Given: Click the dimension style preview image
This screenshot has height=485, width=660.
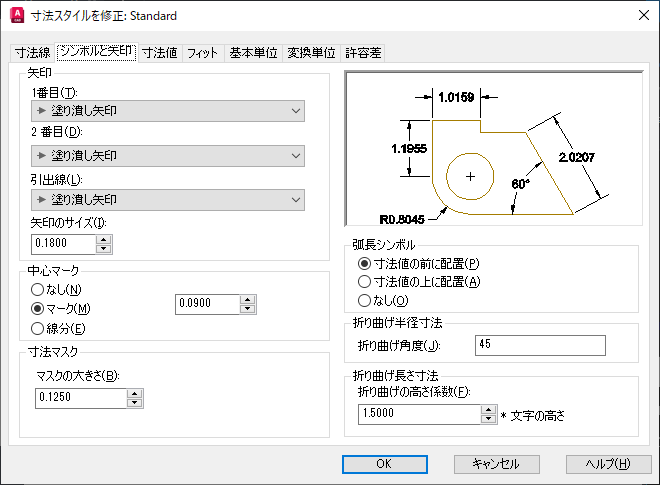Looking at the screenshot, I should tap(494, 148).
